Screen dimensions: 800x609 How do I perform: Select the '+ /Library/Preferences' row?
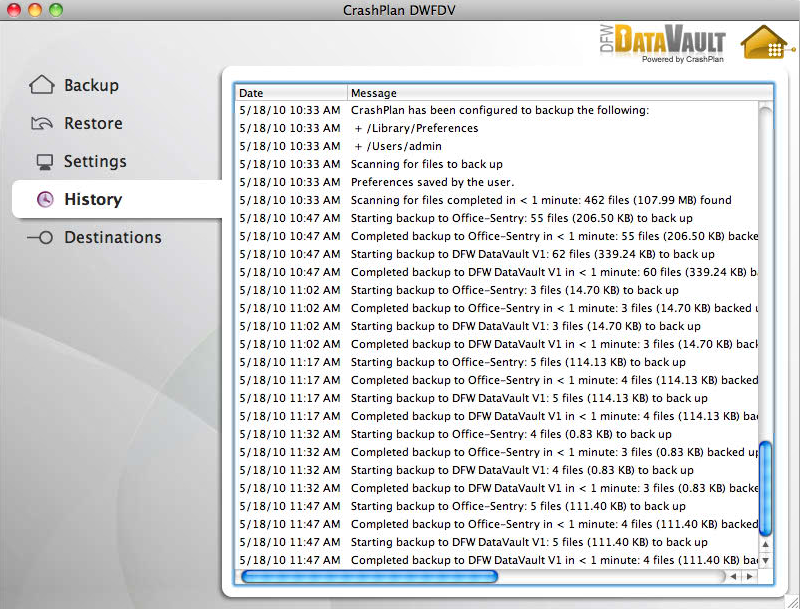pyautogui.click(x=497, y=128)
